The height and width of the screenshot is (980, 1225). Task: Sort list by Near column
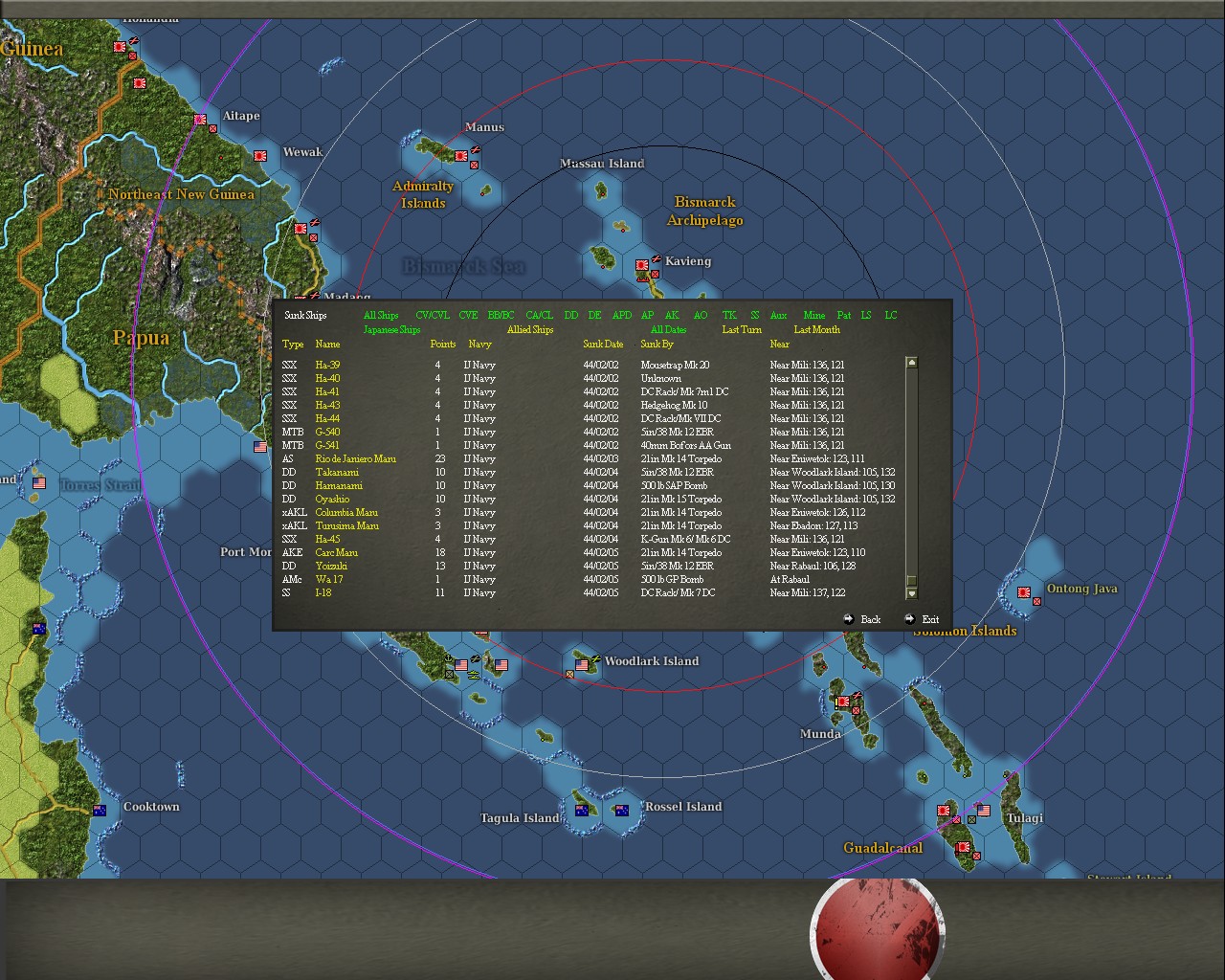coord(780,344)
